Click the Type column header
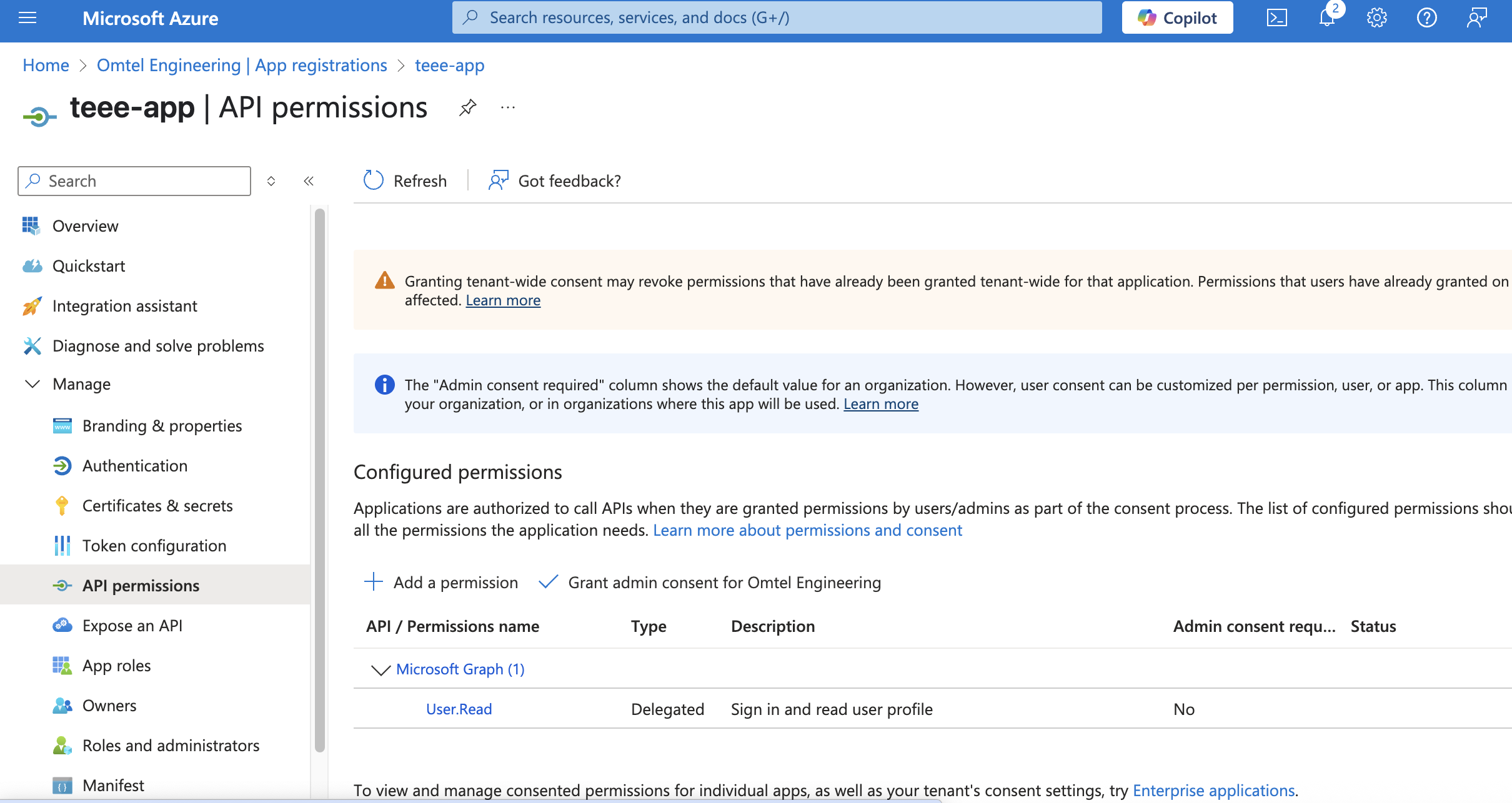 (649, 626)
